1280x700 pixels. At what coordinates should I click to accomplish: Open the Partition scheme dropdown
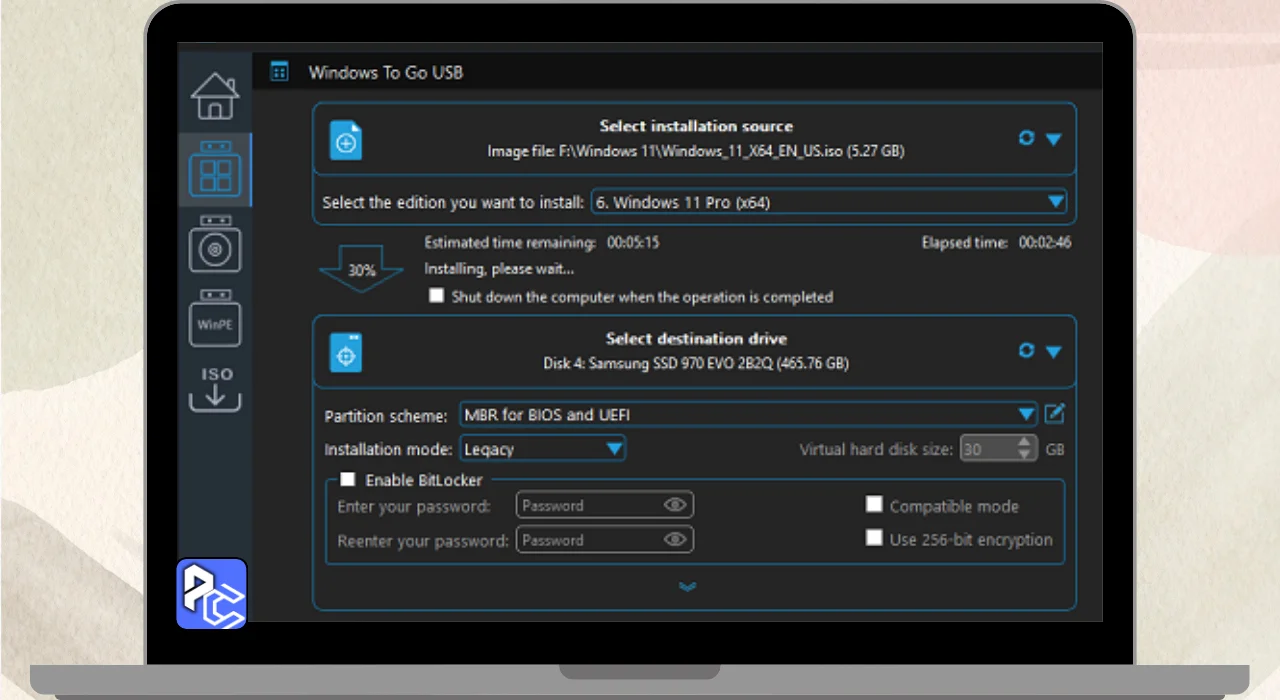(x=748, y=414)
